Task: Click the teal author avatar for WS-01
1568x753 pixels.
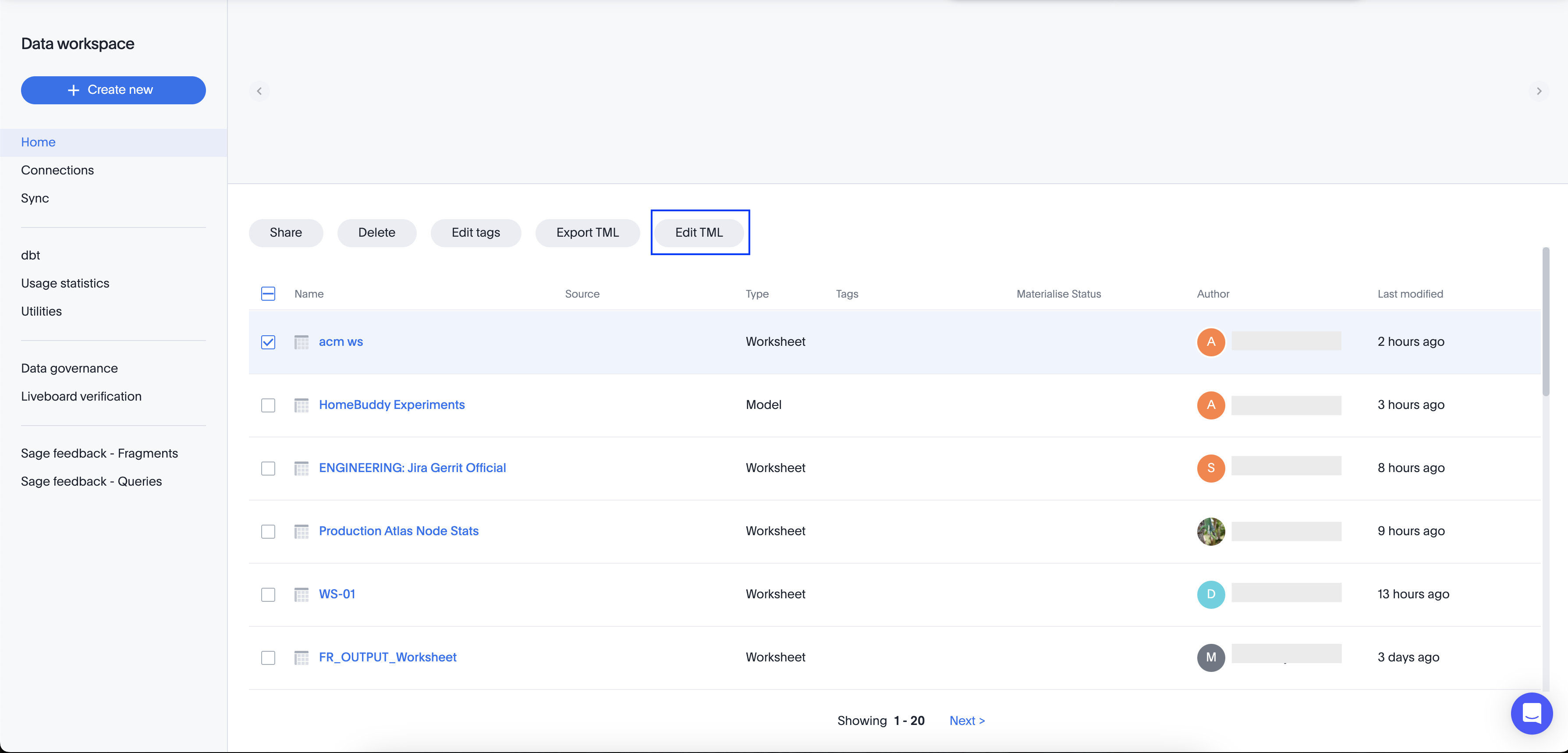Action: tap(1211, 595)
